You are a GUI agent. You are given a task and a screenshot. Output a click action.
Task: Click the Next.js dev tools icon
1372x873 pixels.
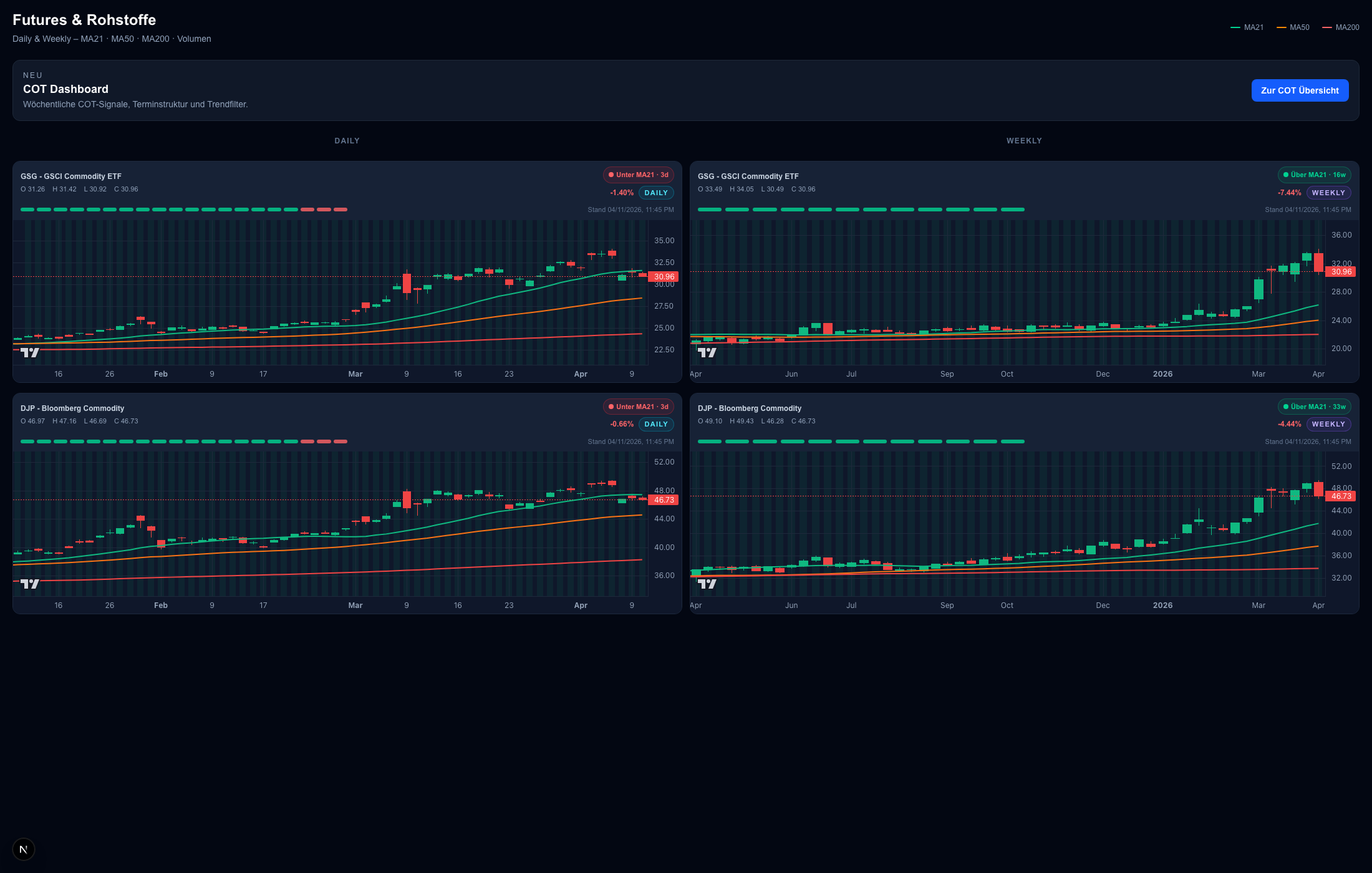(24, 849)
